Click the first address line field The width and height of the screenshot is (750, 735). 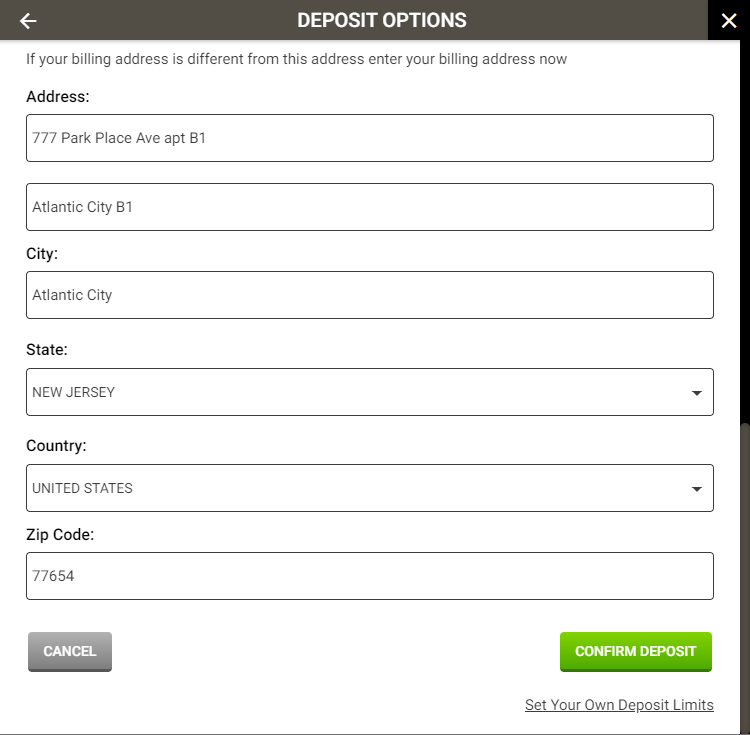click(x=370, y=138)
